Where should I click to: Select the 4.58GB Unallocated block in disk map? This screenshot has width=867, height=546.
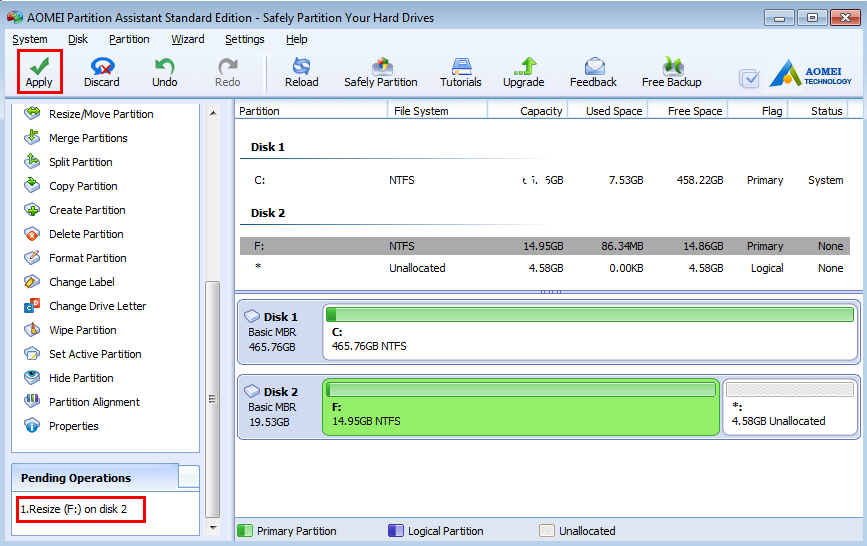tap(790, 407)
